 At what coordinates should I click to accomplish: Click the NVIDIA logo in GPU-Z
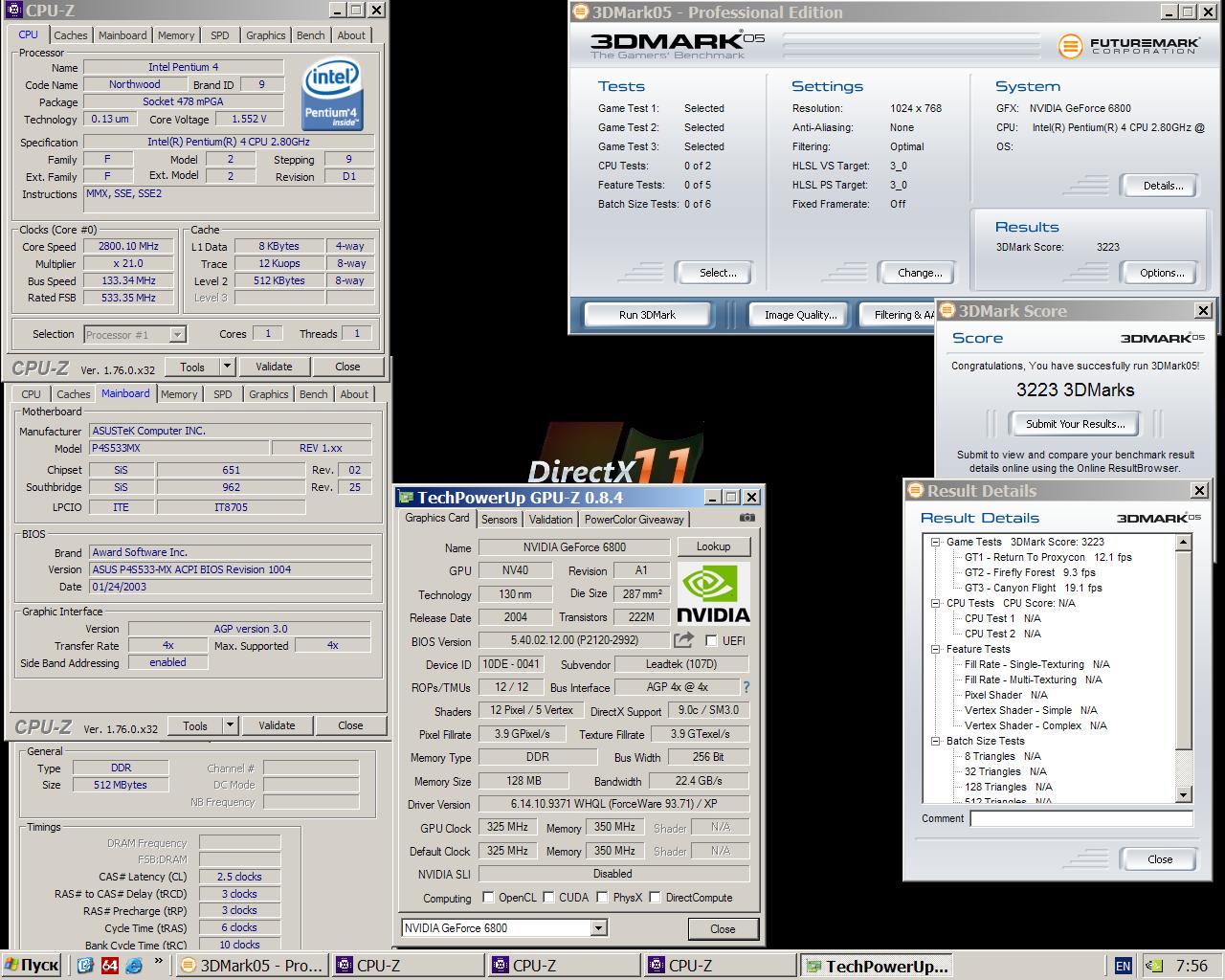pyautogui.click(x=714, y=593)
